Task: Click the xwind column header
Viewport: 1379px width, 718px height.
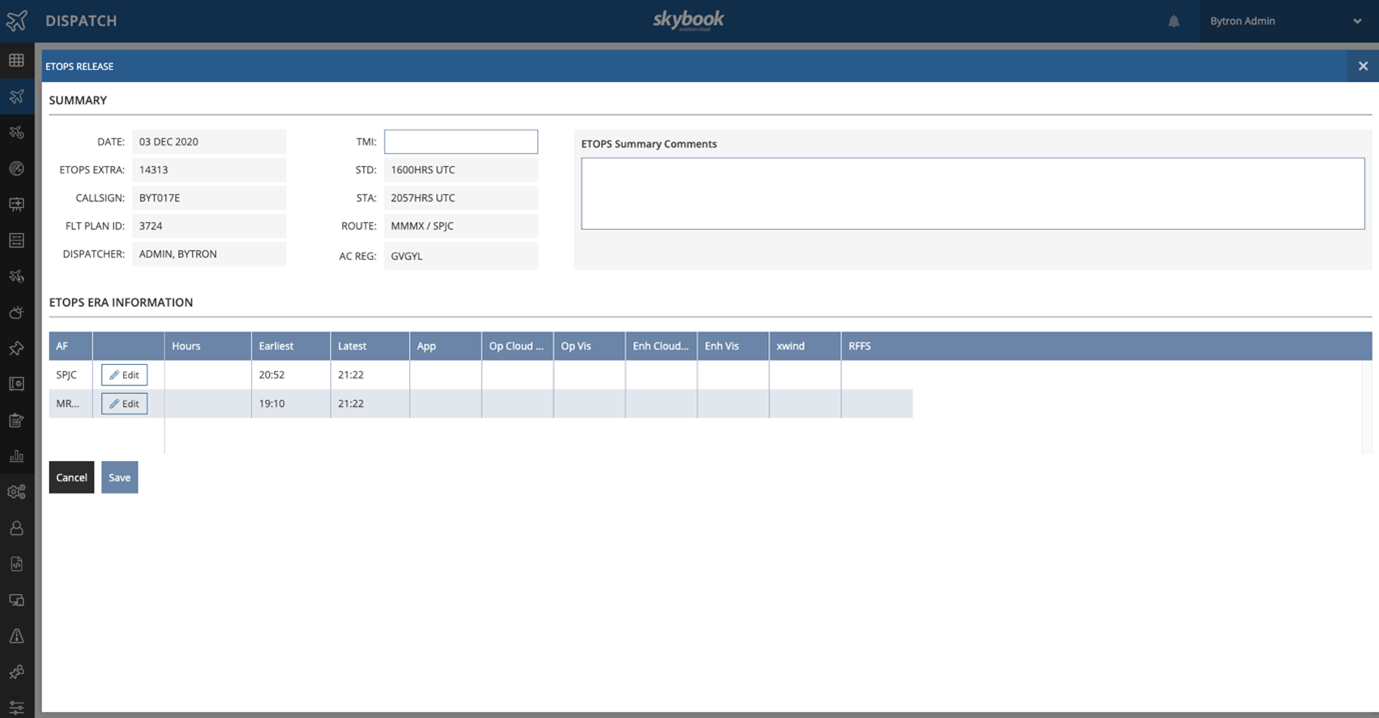Action: 805,346
